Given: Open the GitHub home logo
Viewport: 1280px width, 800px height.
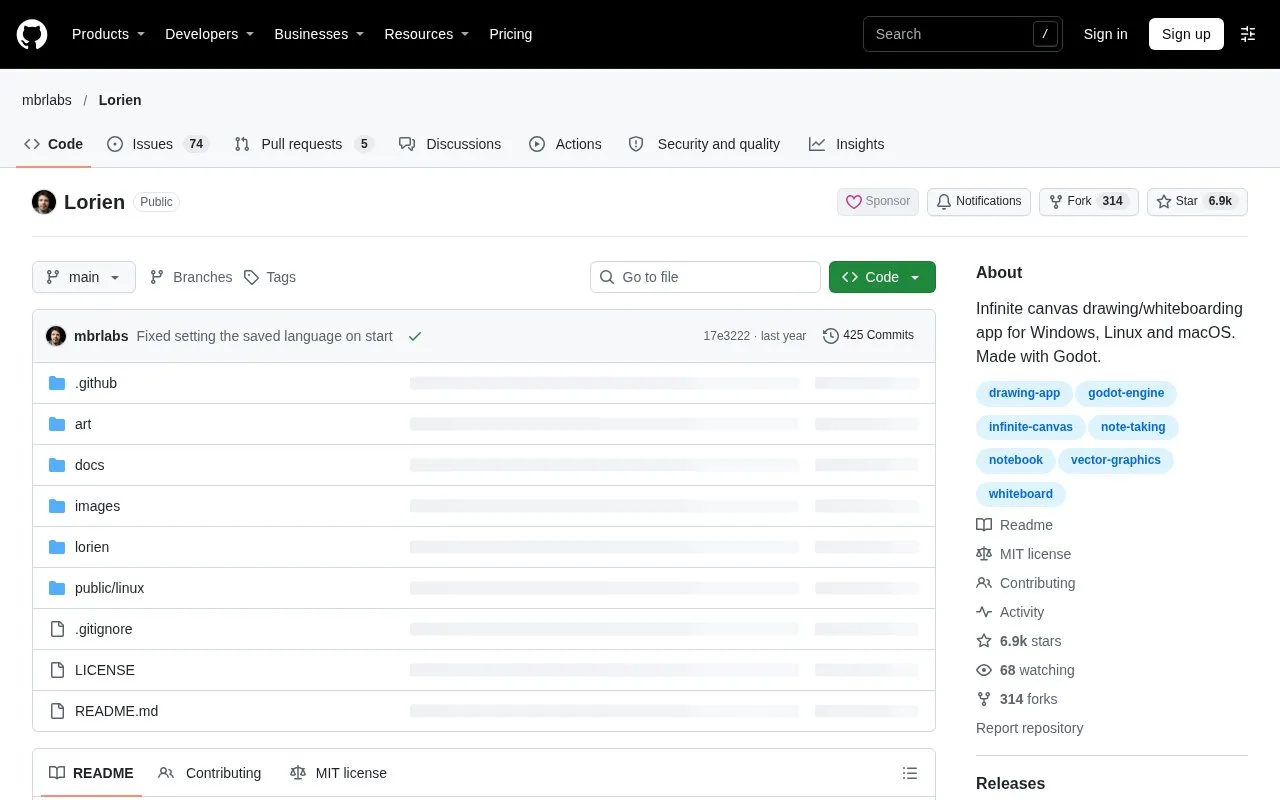Looking at the screenshot, I should (x=32, y=34).
